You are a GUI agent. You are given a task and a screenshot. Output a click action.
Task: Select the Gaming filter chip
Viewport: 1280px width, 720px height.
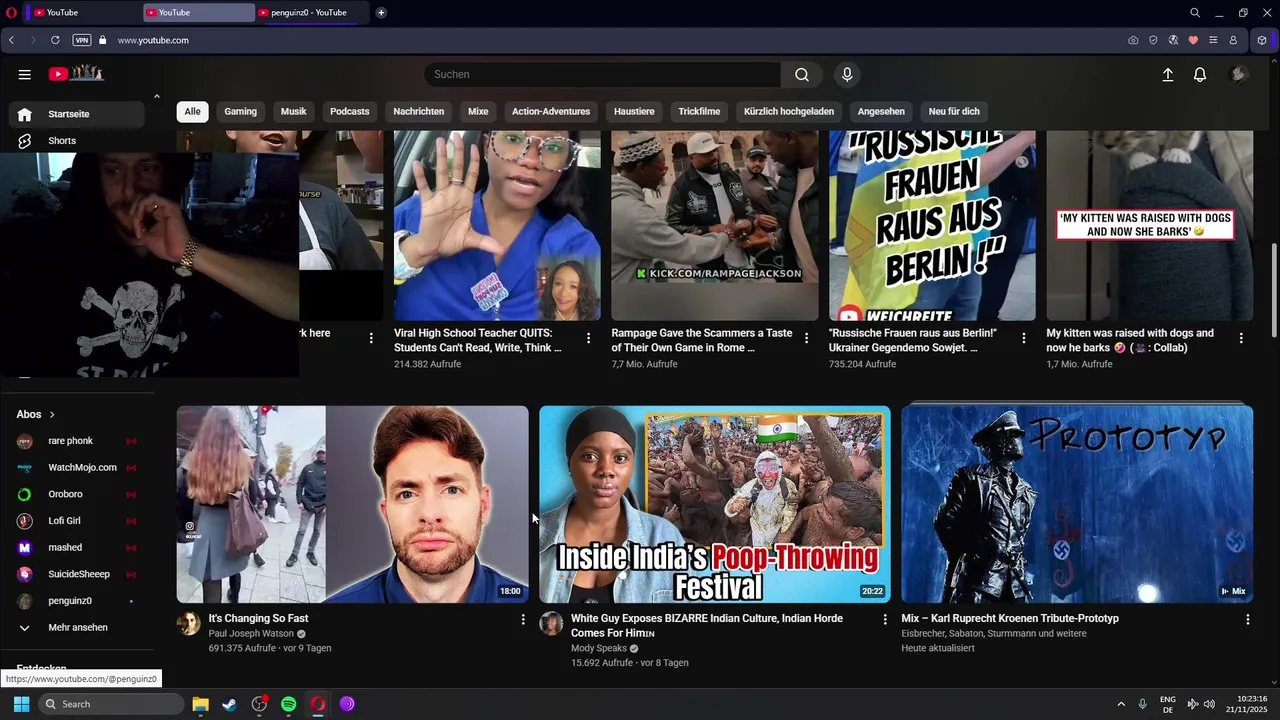(240, 111)
